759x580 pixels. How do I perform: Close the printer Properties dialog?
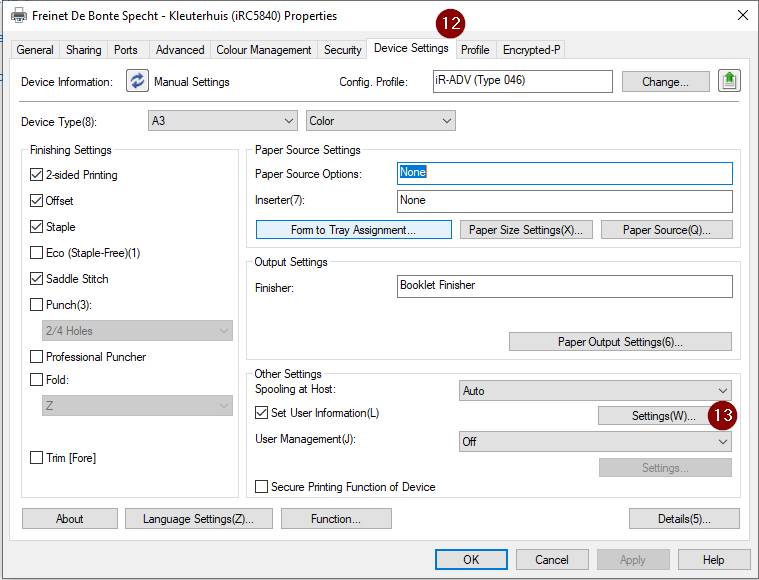tap(743, 15)
